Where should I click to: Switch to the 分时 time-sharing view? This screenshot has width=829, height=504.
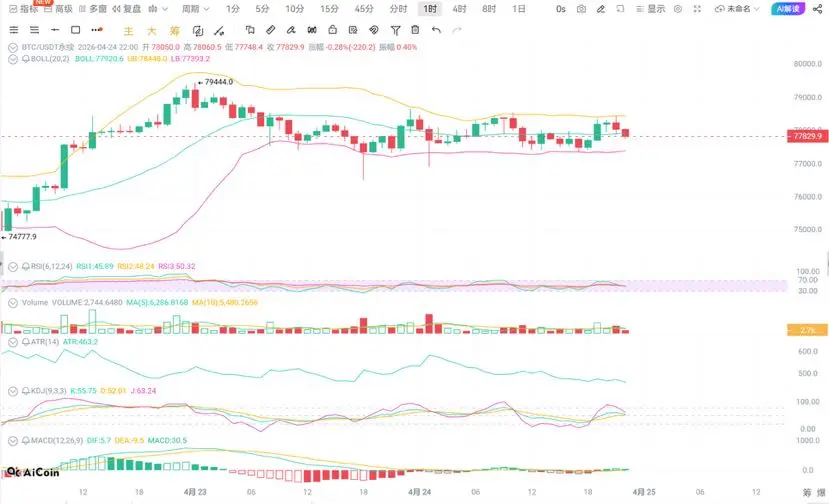coord(398,9)
